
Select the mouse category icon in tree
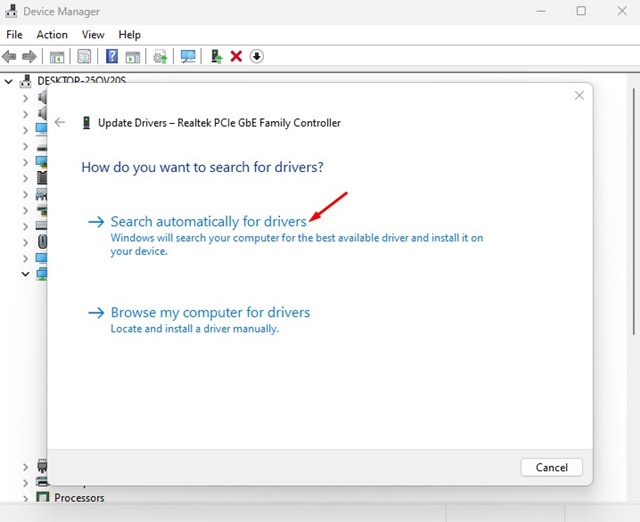42,242
